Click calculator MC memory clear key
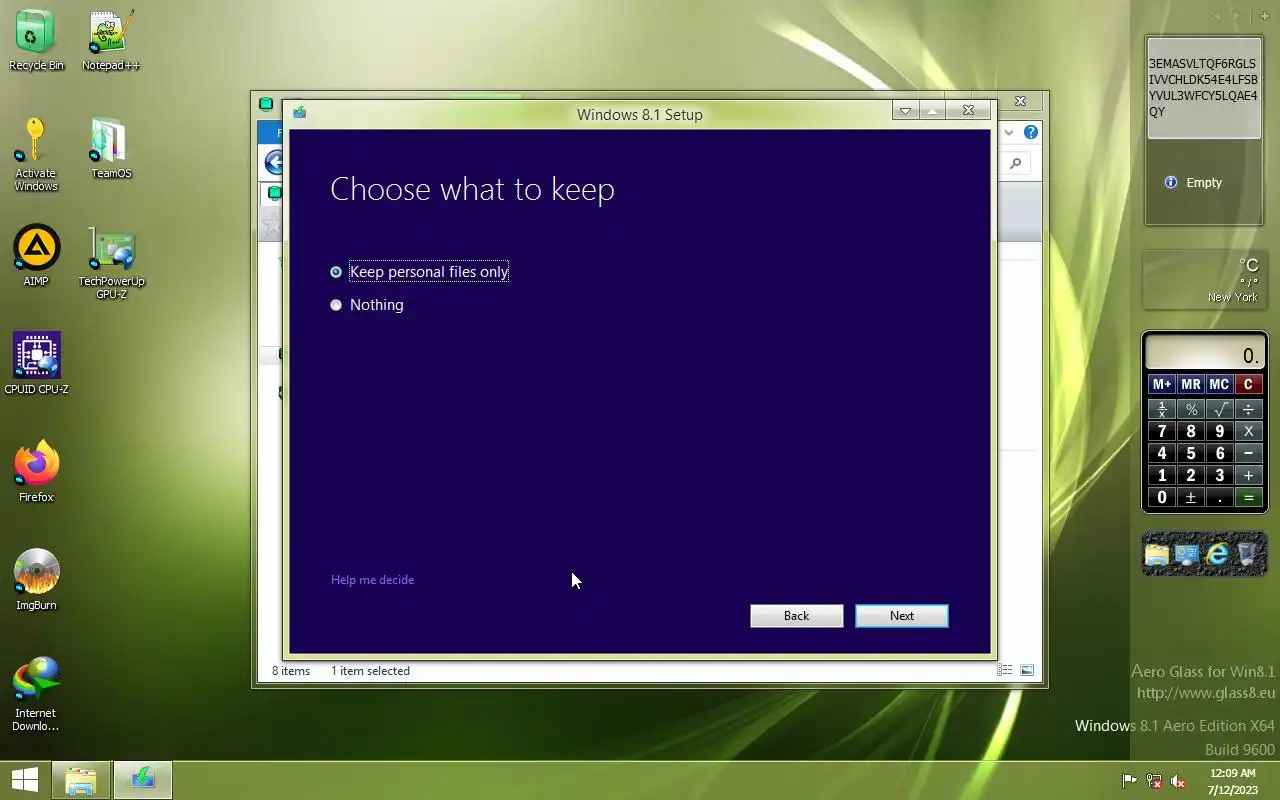Viewport: 1280px width, 800px height. 1219,384
